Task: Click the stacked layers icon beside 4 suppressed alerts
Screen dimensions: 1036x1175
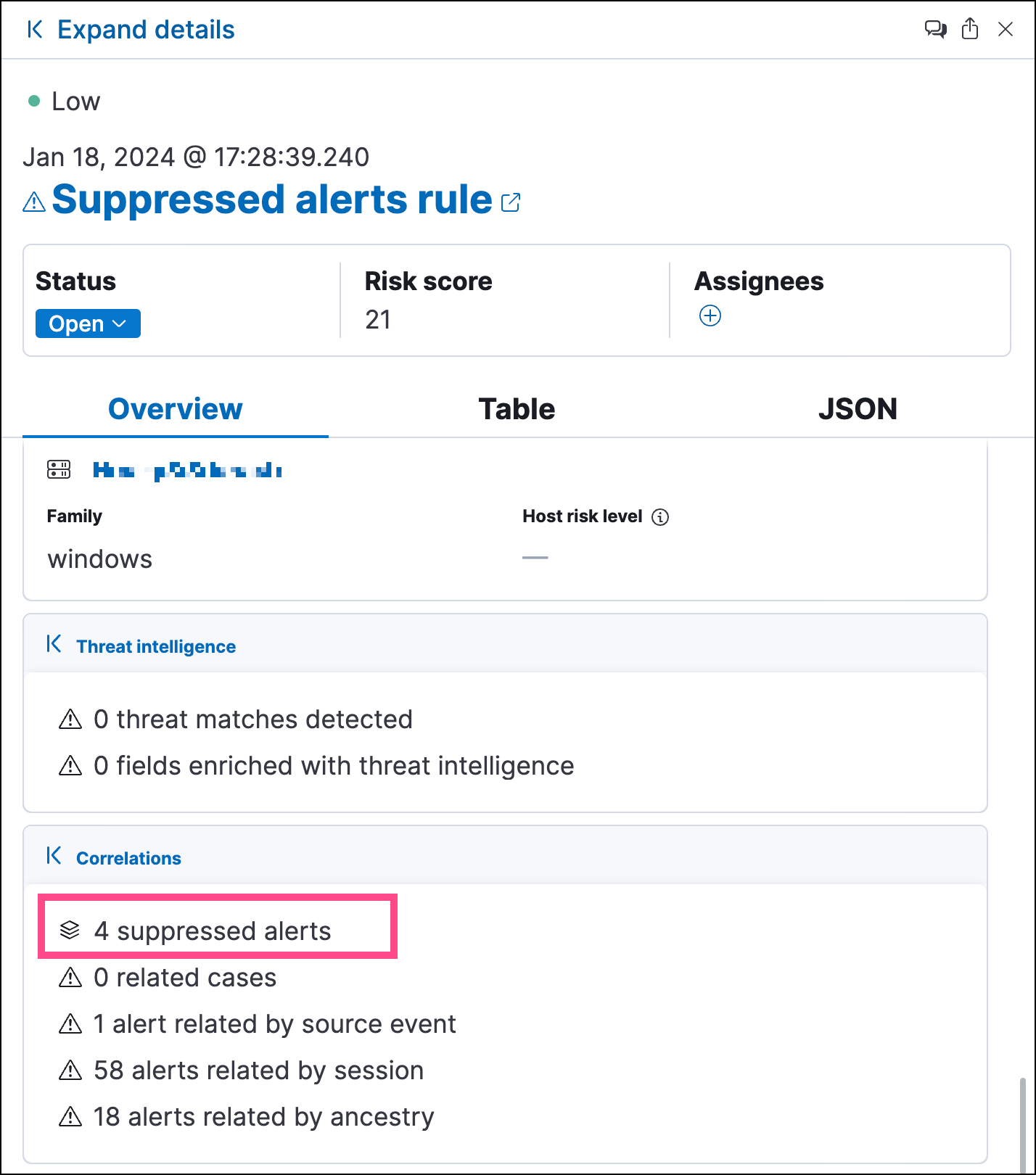Action: (x=70, y=931)
